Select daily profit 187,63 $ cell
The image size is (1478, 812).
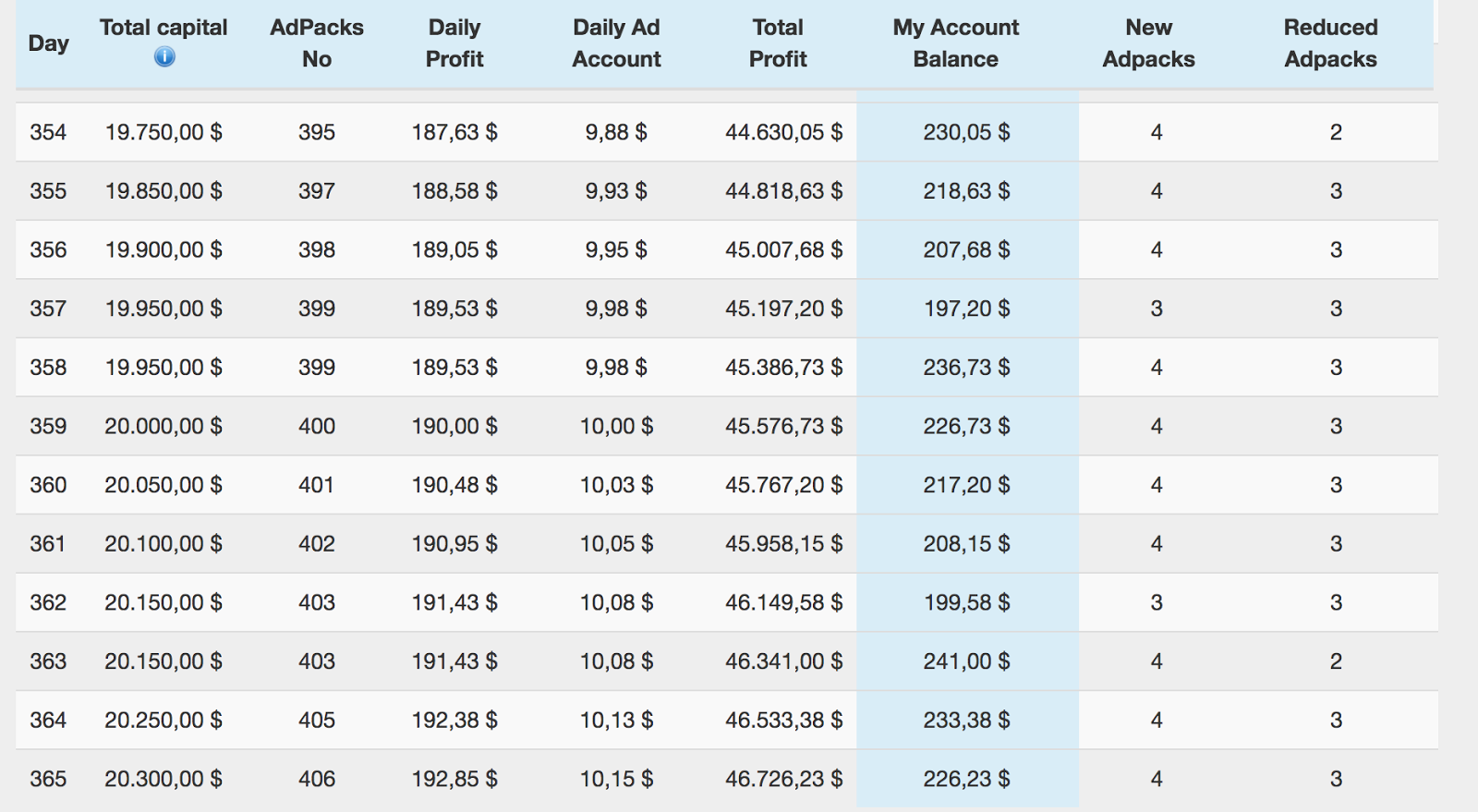(x=454, y=132)
